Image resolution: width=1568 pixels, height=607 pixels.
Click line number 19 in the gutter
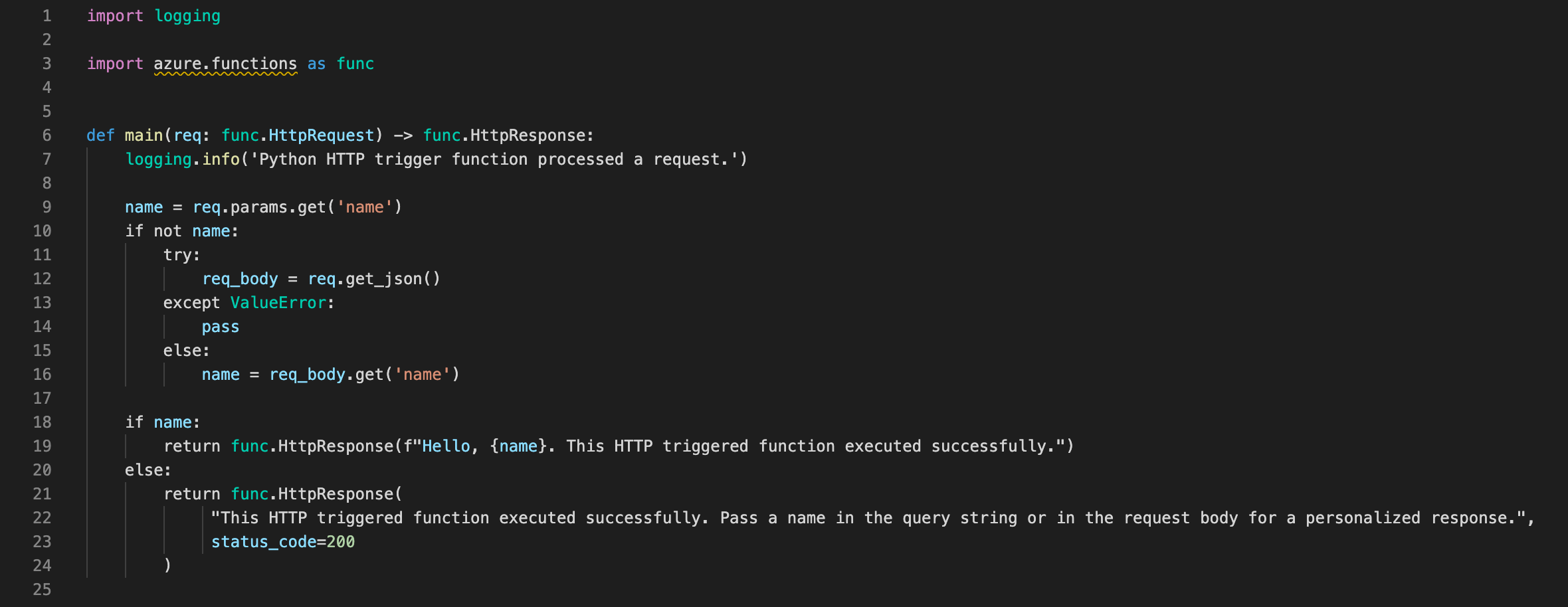click(x=42, y=446)
